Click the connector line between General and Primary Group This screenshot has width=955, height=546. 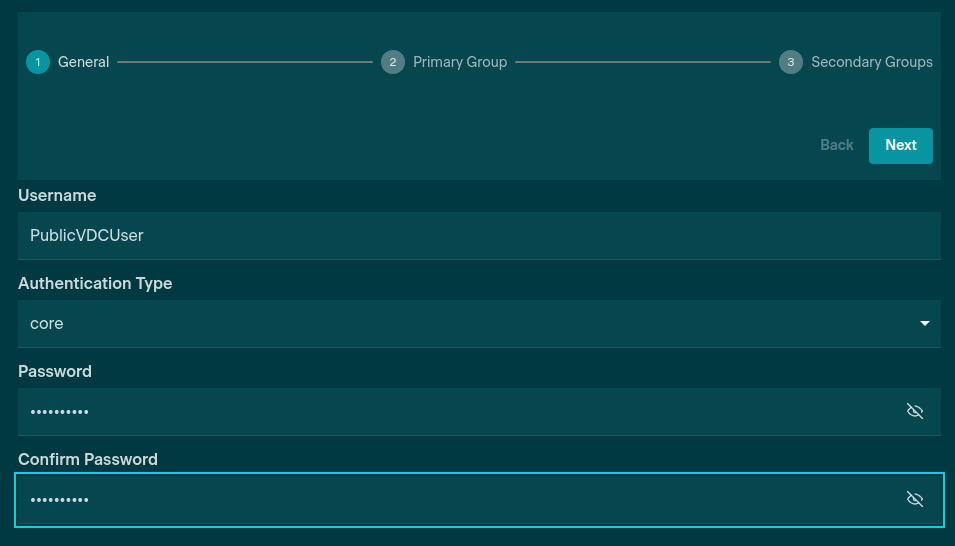point(245,62)
